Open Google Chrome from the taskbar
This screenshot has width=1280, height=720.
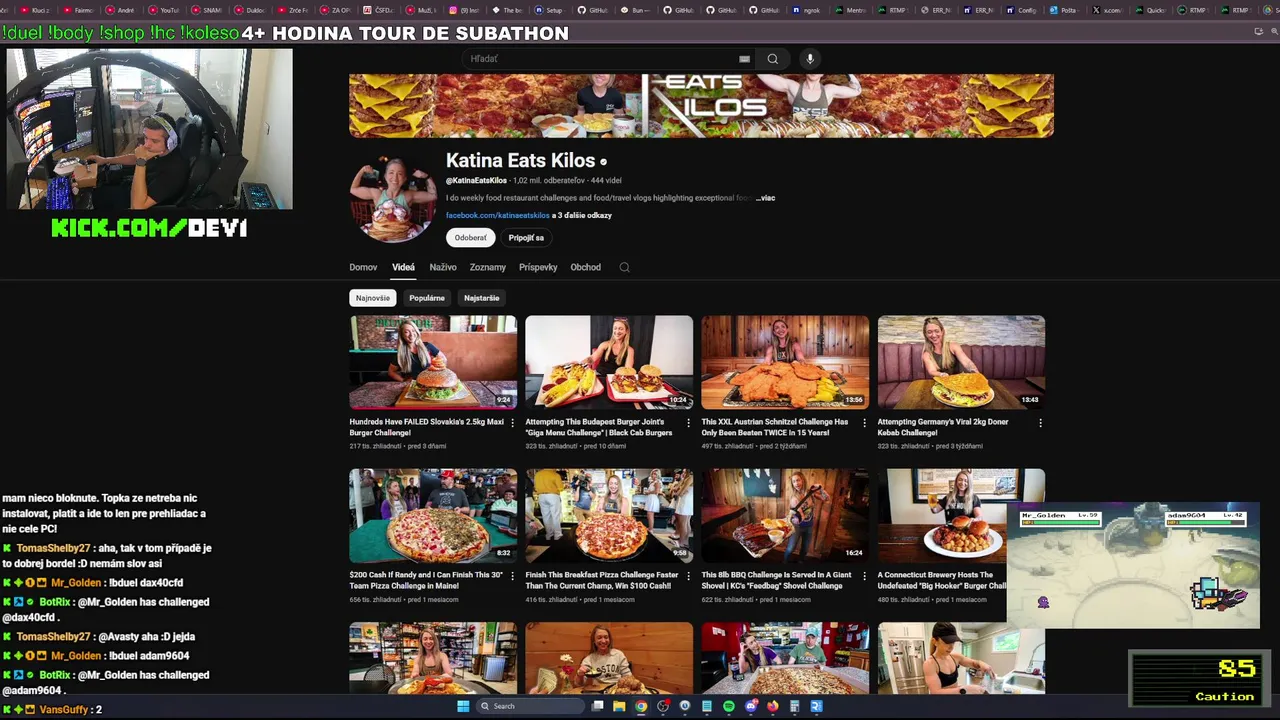641,706
